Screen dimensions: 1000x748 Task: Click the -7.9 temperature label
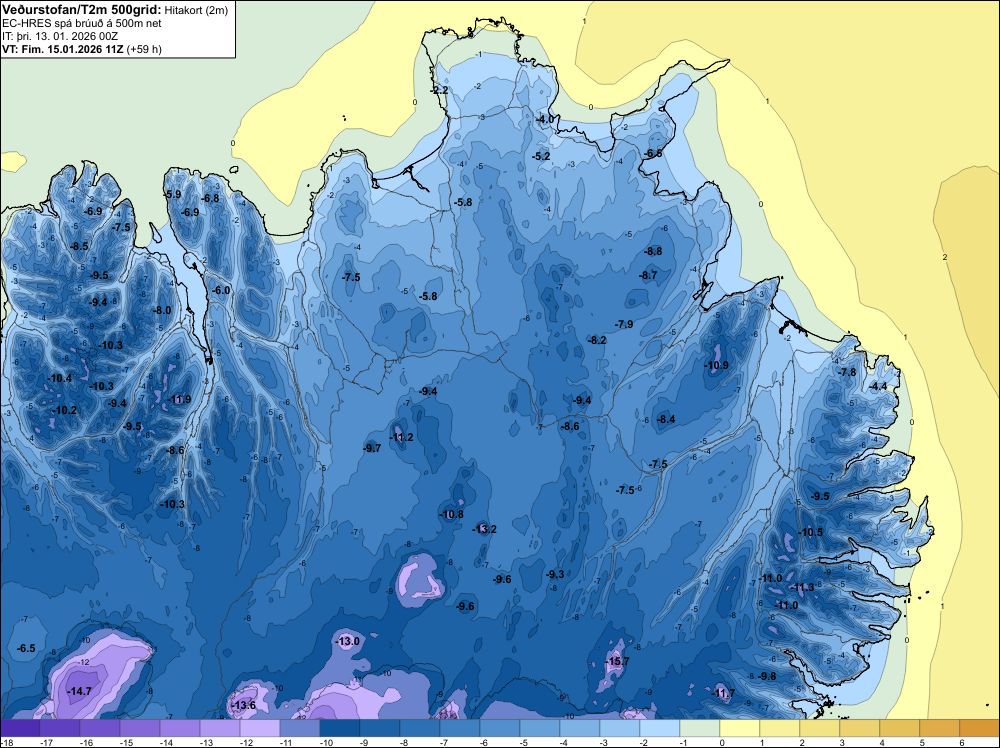coord(624,324)
